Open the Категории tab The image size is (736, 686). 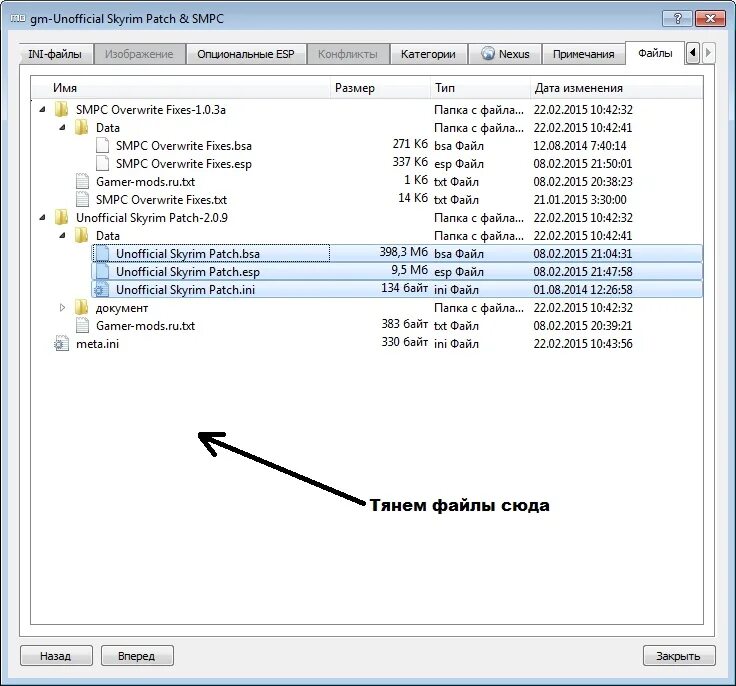pos(428,54)
